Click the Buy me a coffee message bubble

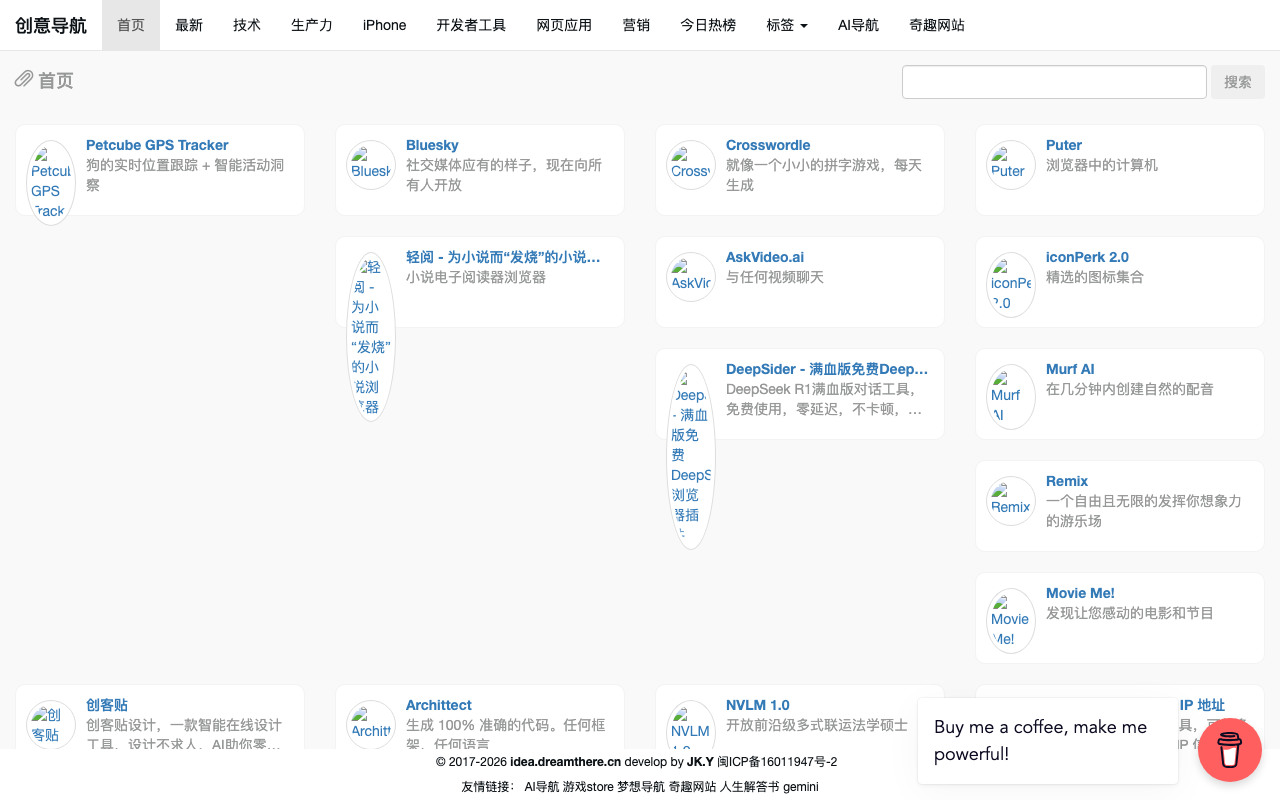tap(1048, 741)
